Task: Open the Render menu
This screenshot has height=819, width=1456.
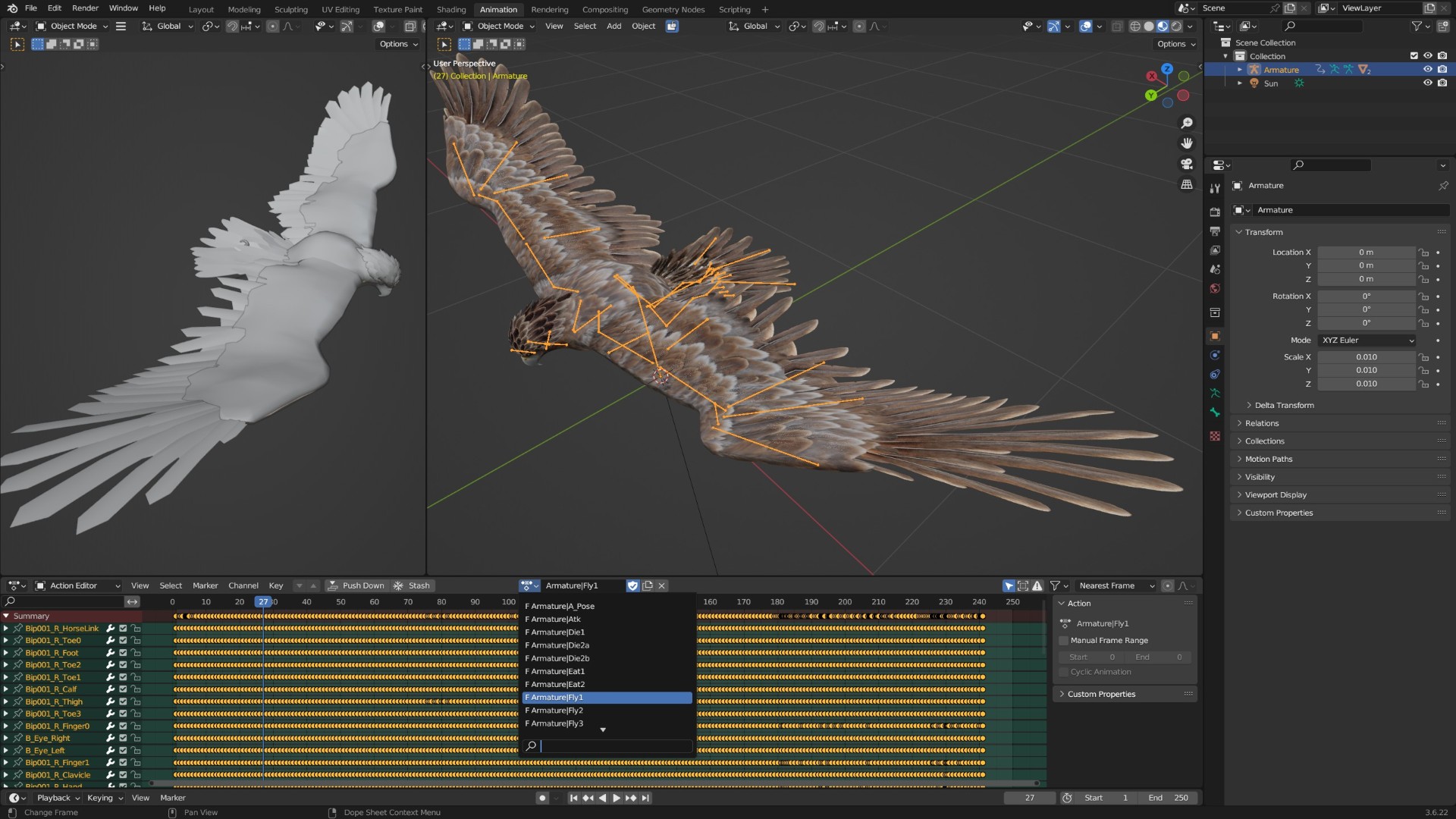Action: [x=86, y=8]
